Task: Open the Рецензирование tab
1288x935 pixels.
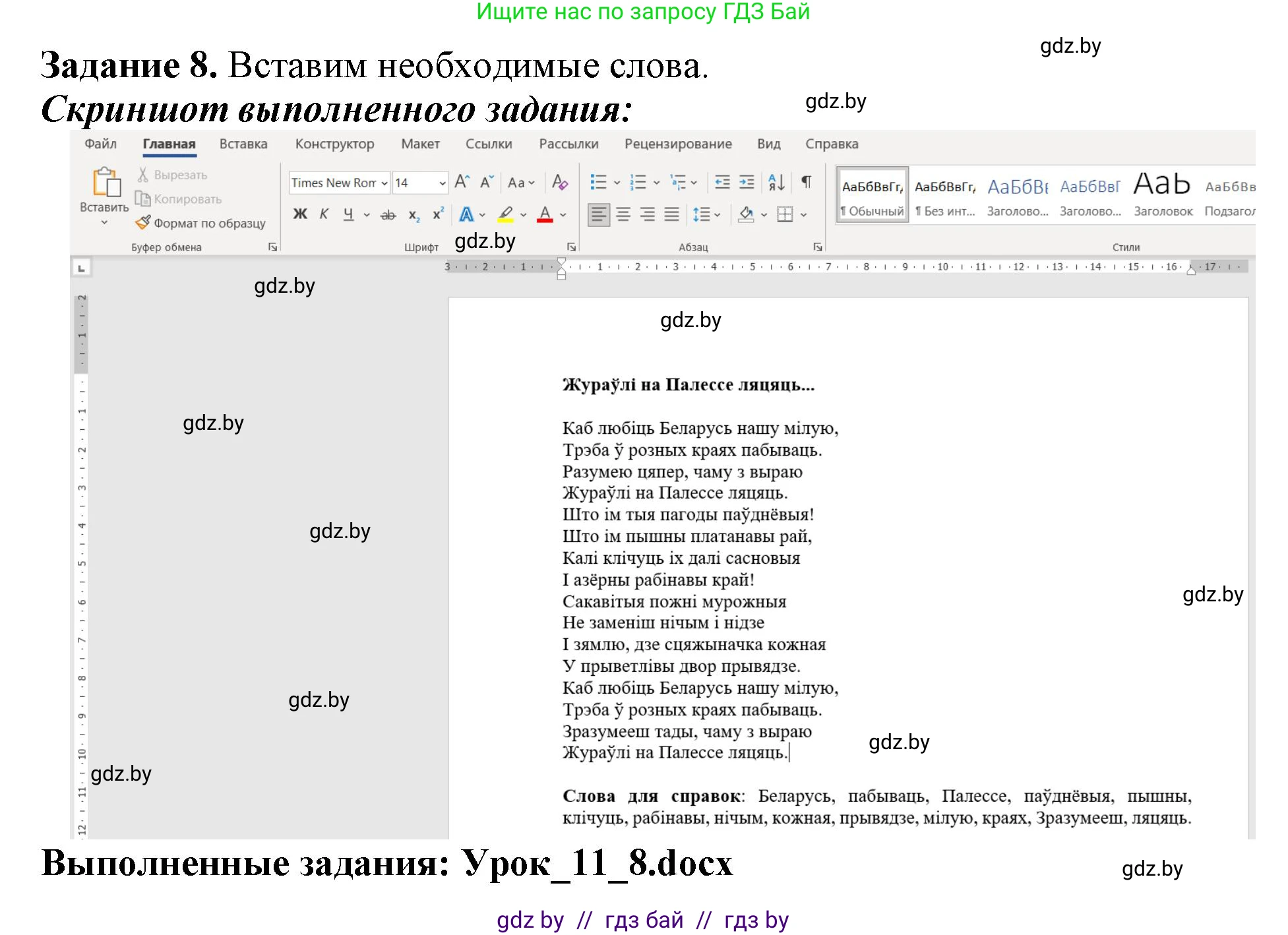Action: point(679,144)
